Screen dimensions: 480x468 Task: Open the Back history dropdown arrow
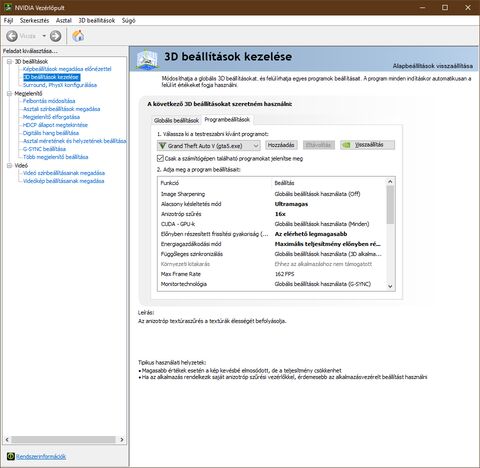coord(44,36)
